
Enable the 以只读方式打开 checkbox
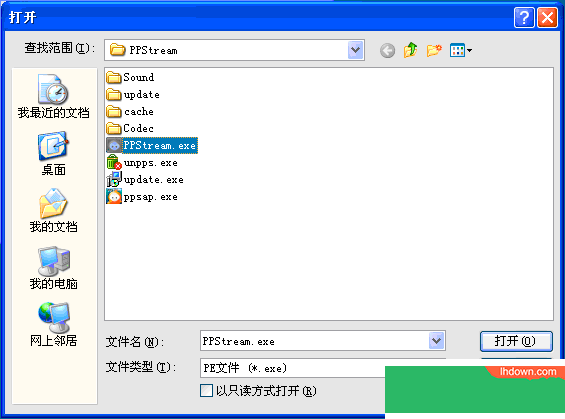pos(206,391)
